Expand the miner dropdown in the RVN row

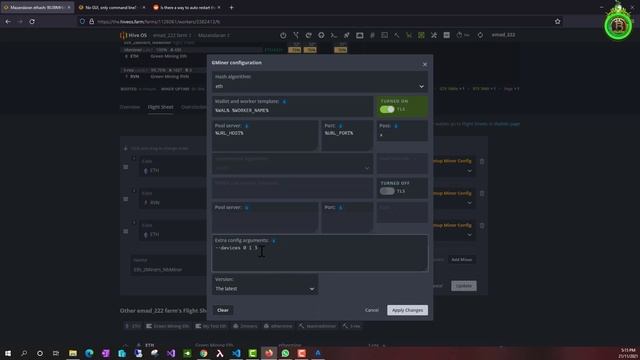469,203
